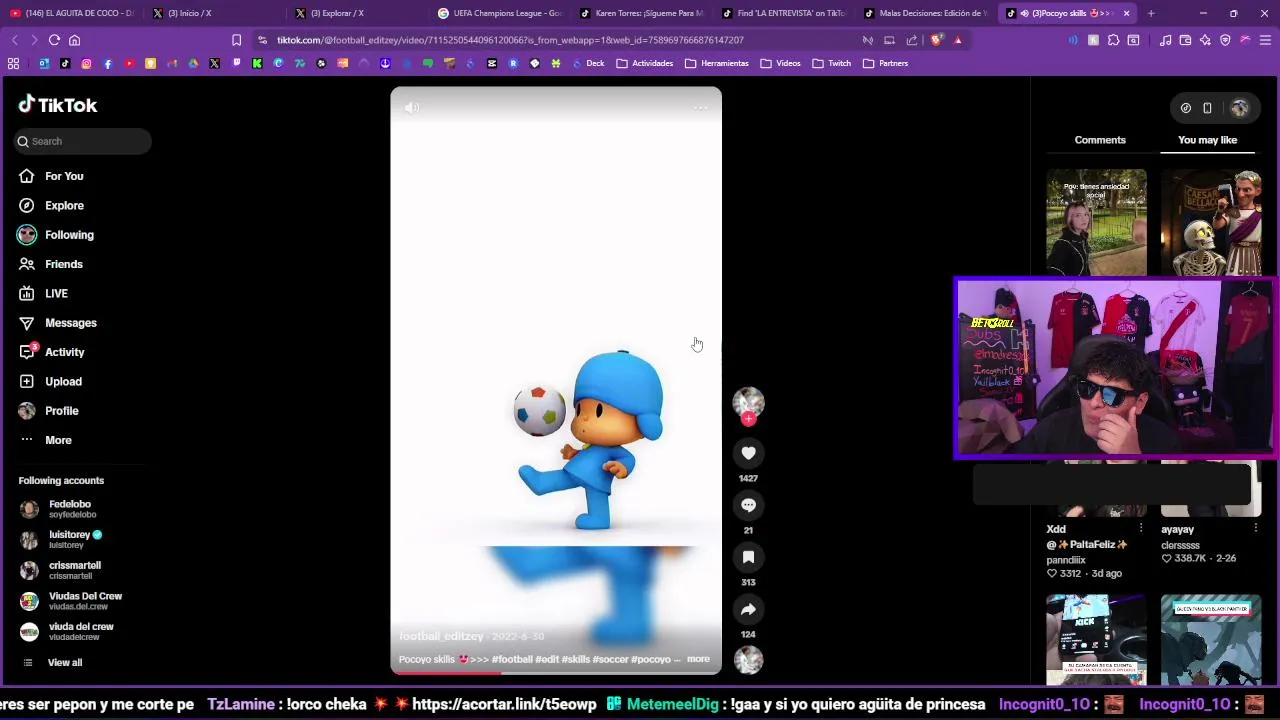Reload the page in browser toolbar
Viewport: 1280px width, 720px height.
tap(54, 40)
